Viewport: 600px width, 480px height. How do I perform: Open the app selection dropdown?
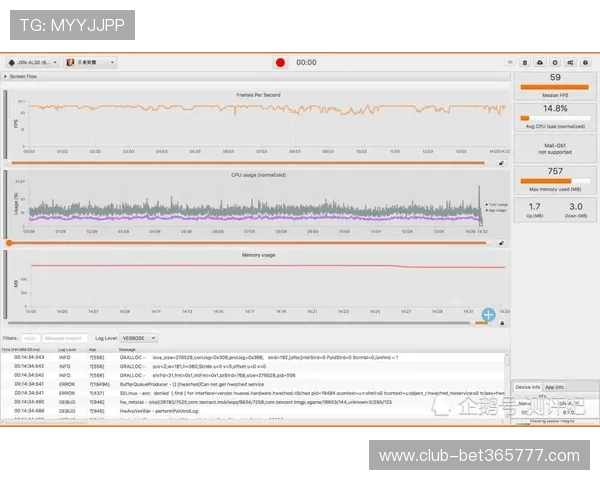(x=90, y=62)
